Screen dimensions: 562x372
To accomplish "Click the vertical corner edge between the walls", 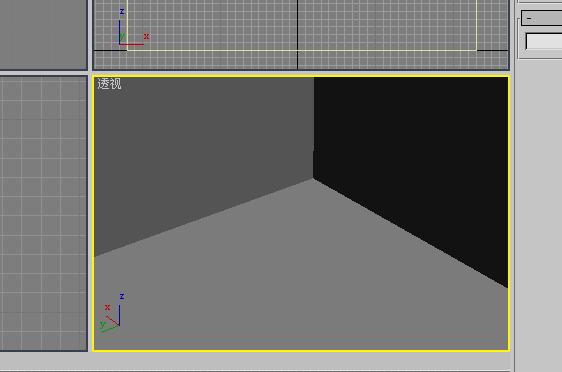I will point(314,128).
